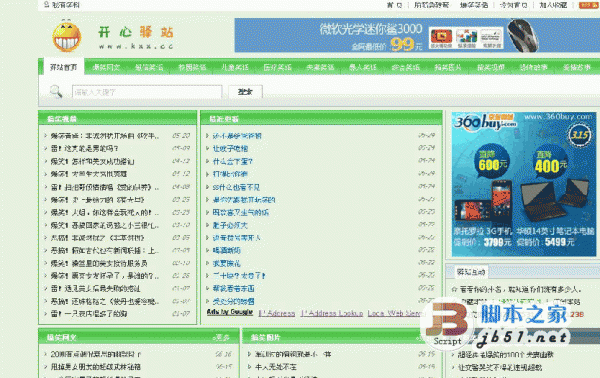Open the right-column link mentioning 100个
The width and height of the screenshot is (600, 378).
coord(505,355)
